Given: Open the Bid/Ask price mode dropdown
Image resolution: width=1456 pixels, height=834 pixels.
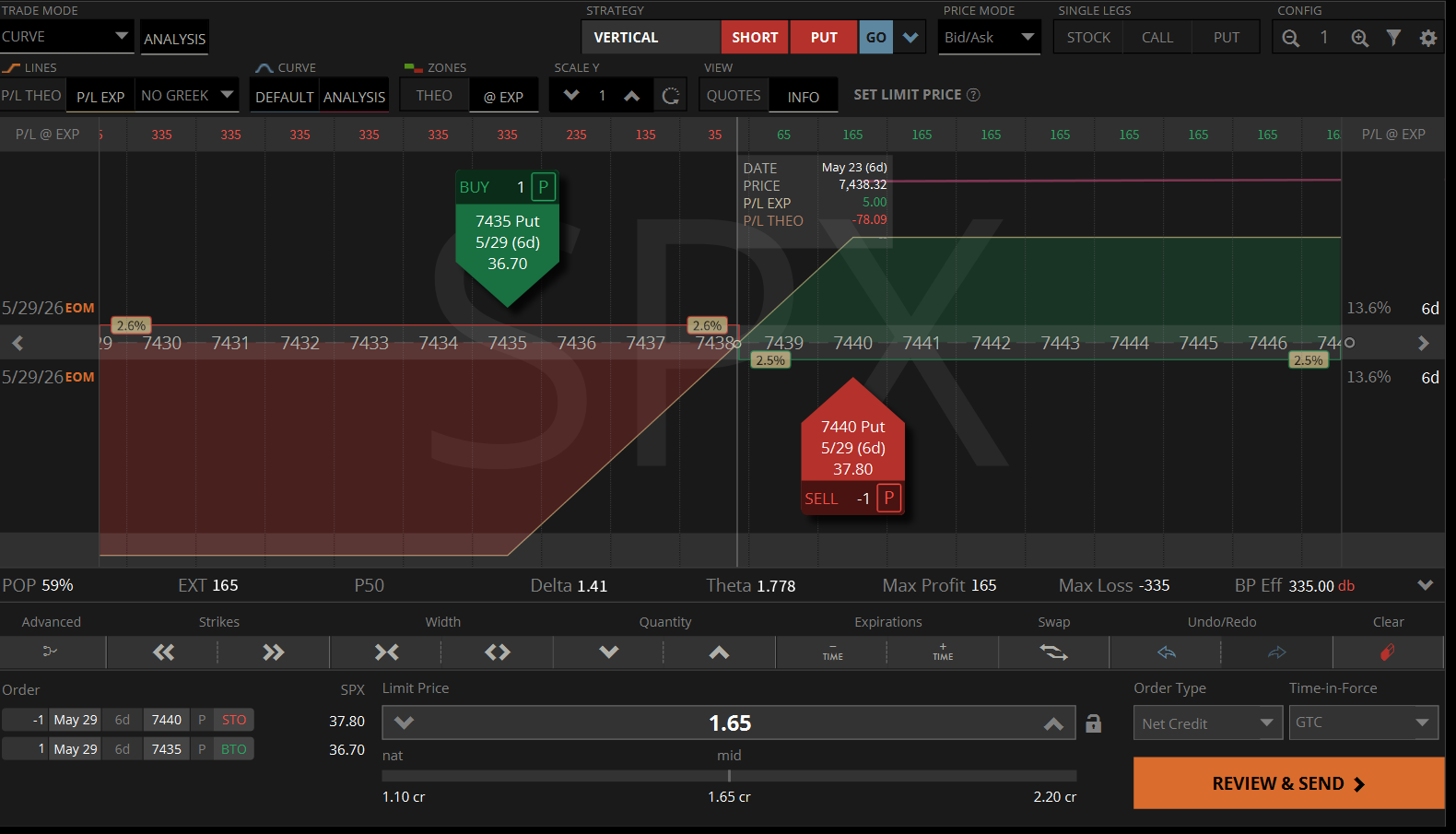Looking at the screenshot, I should [989, 38].
